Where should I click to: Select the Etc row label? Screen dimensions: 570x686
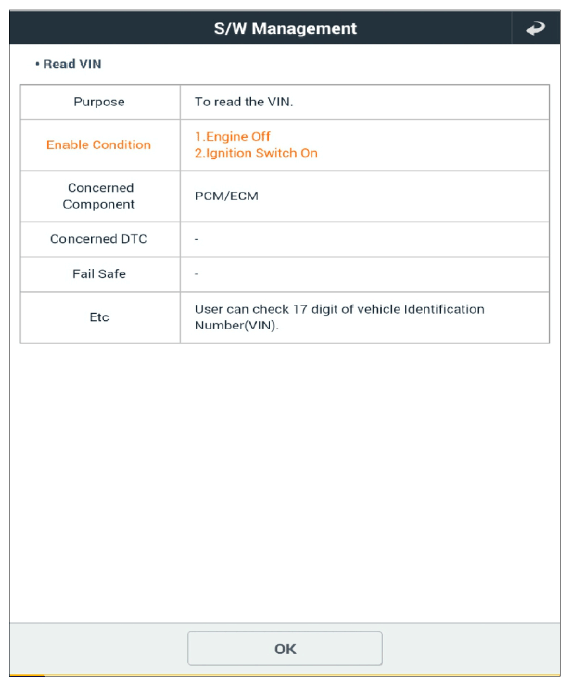point(99,317)
